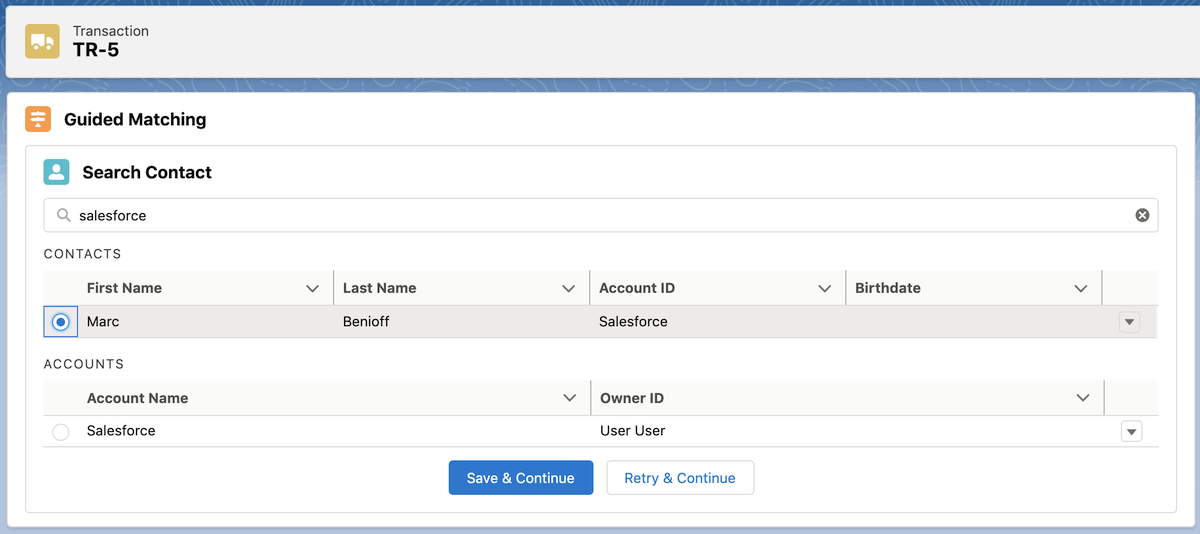Show row actions for Salesforce account
The height and width of the screenshot is (534, 1200).
[1131, 432]
